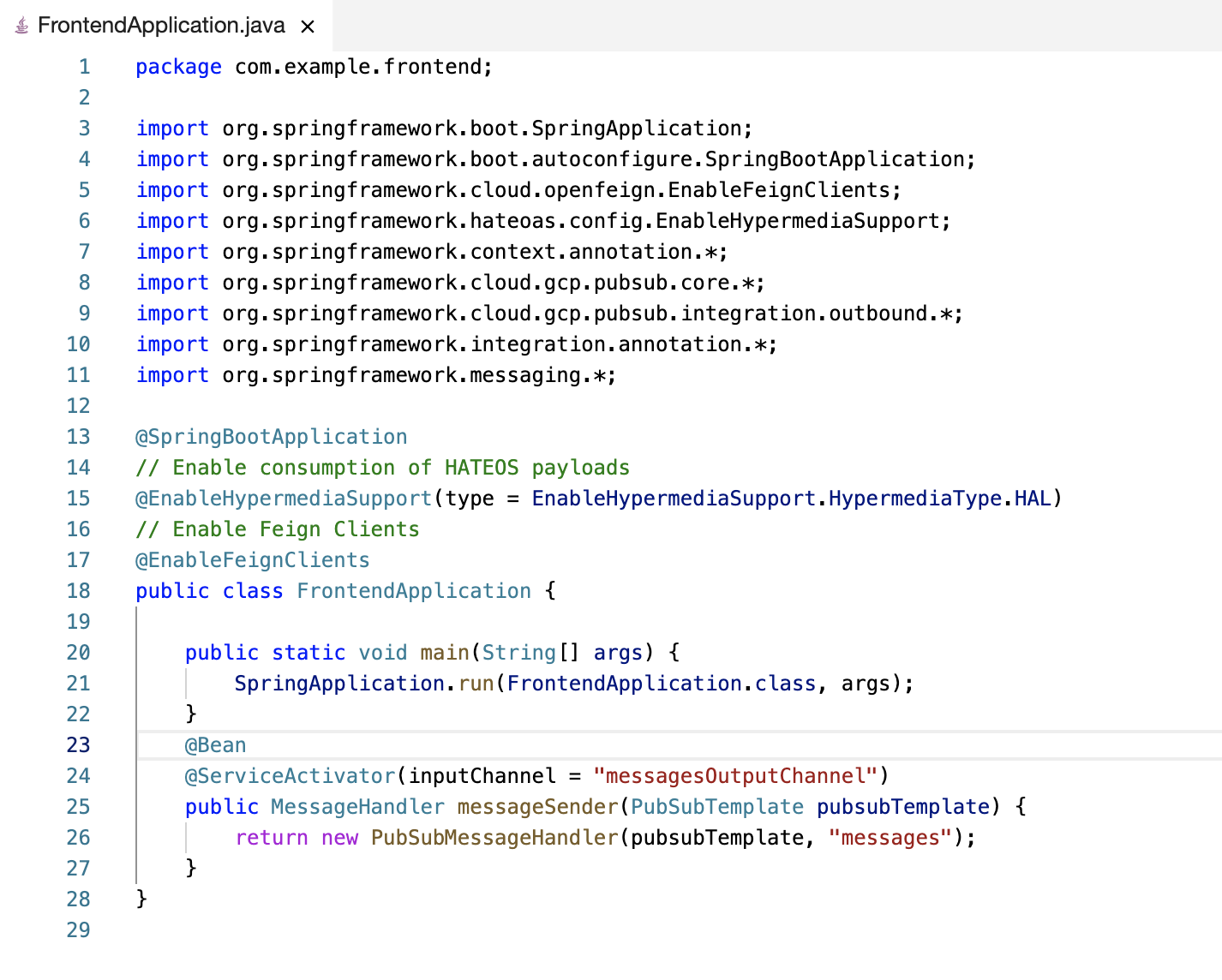1222x980 pixels.
Task: Place cursor on the SpringApplication import line
Action: pos(444,128)
